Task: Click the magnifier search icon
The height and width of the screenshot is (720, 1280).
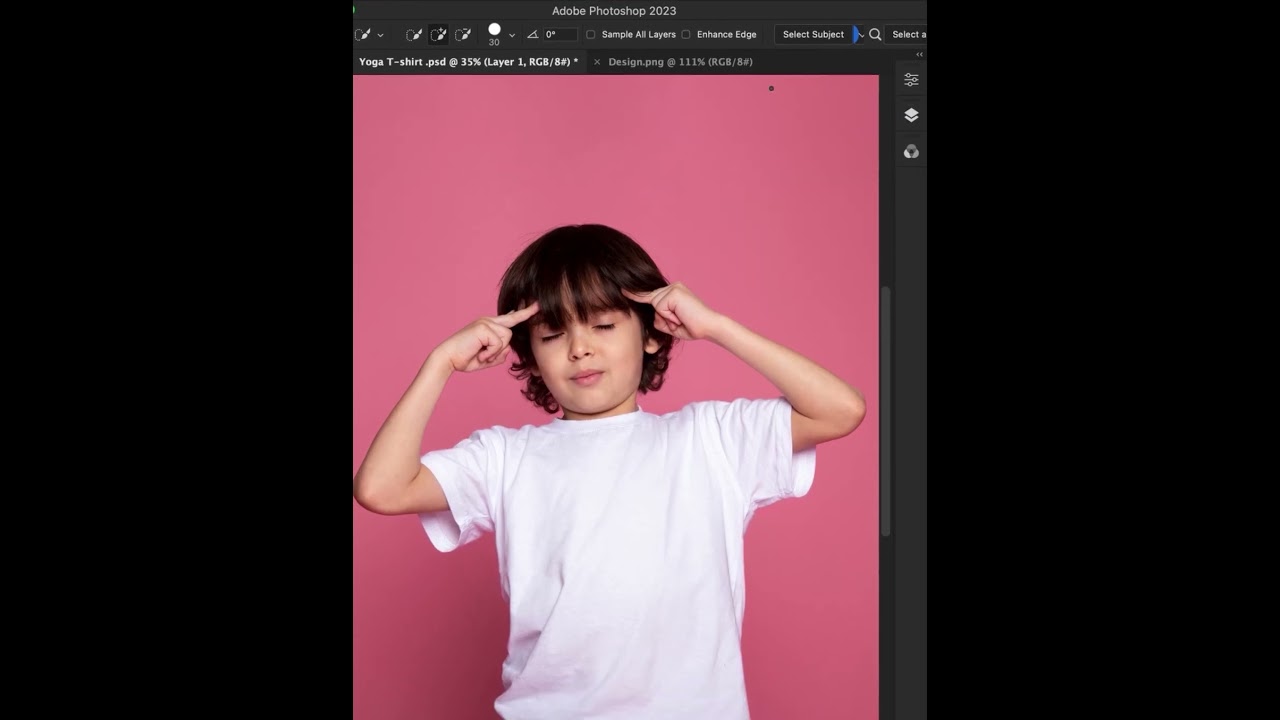Action: [875, 34]
